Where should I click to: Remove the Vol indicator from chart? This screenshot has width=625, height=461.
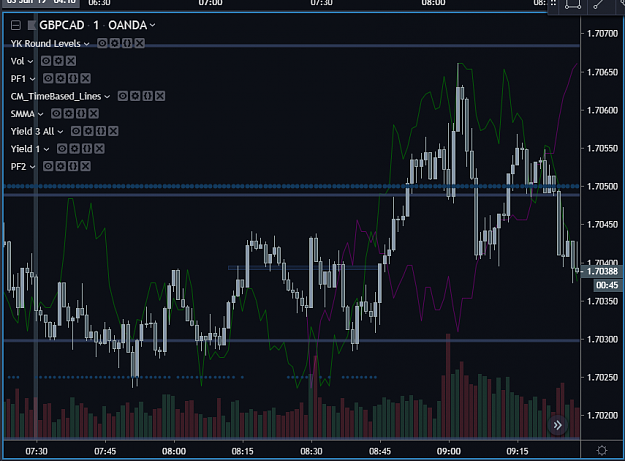point(71,61)
